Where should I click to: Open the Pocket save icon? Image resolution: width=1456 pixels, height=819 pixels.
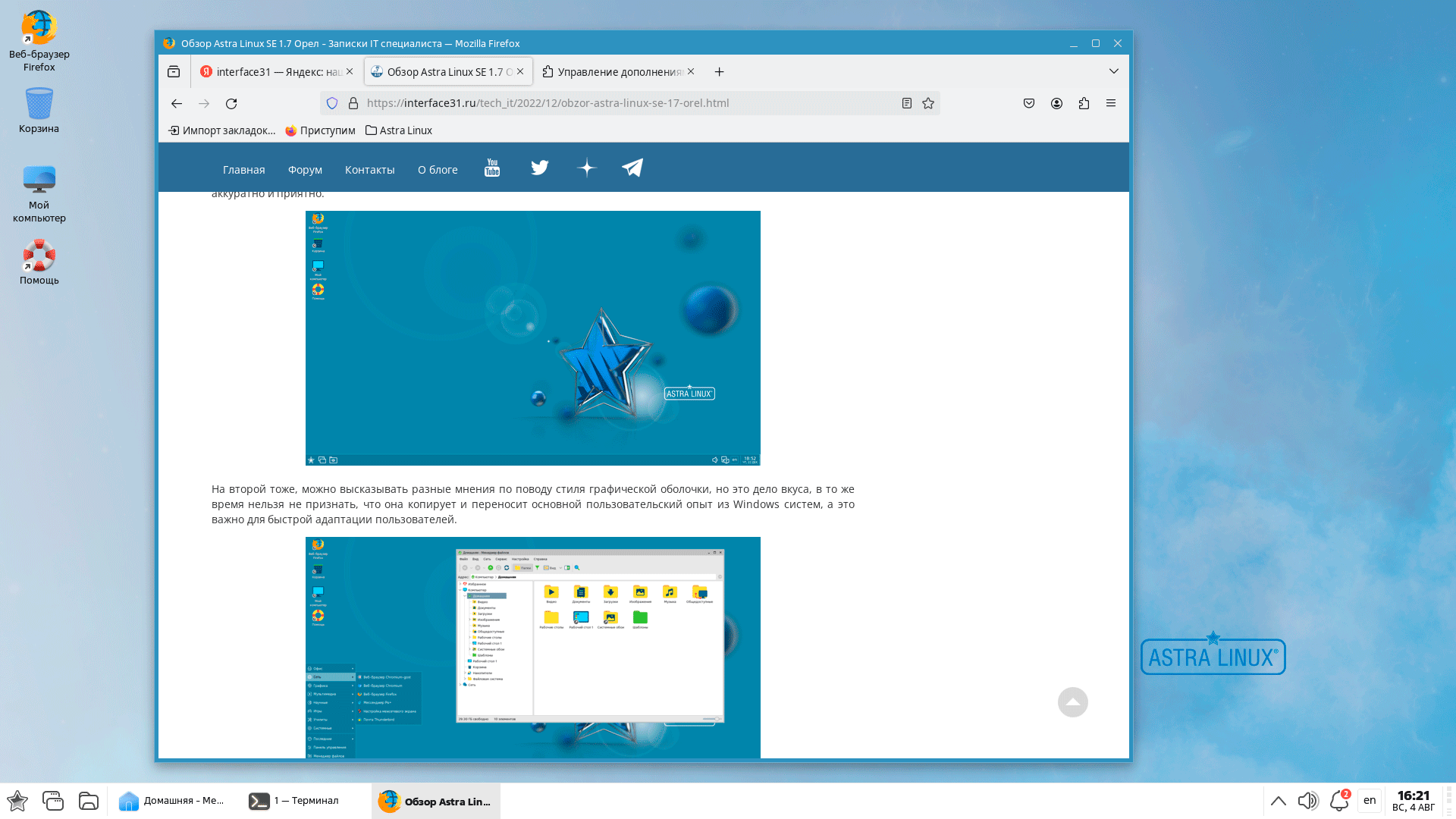(1029, 103)
